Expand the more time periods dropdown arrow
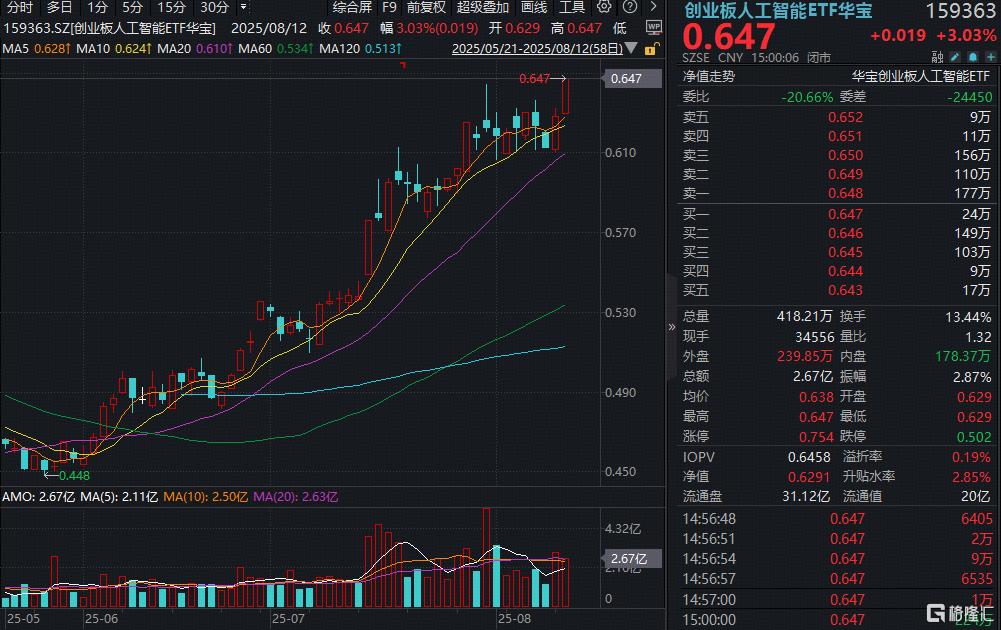 click(243, 7)
